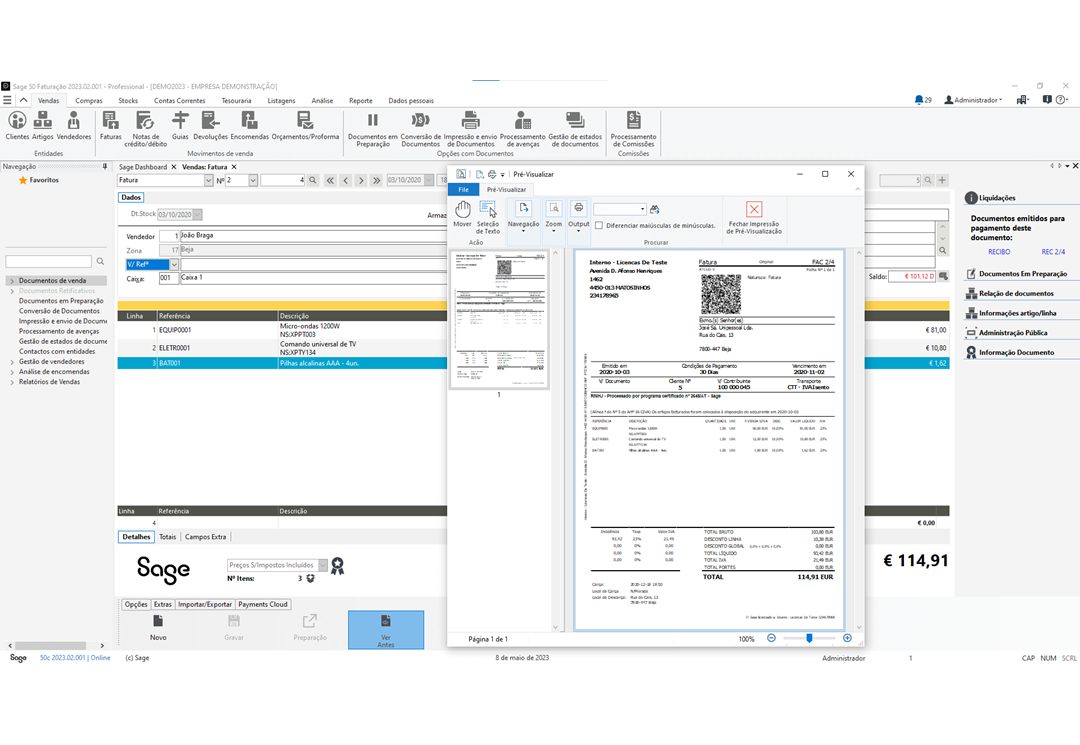Toggle Diferenciar maiúsculas de minúsculas checkbox

(x=599, y=226)
